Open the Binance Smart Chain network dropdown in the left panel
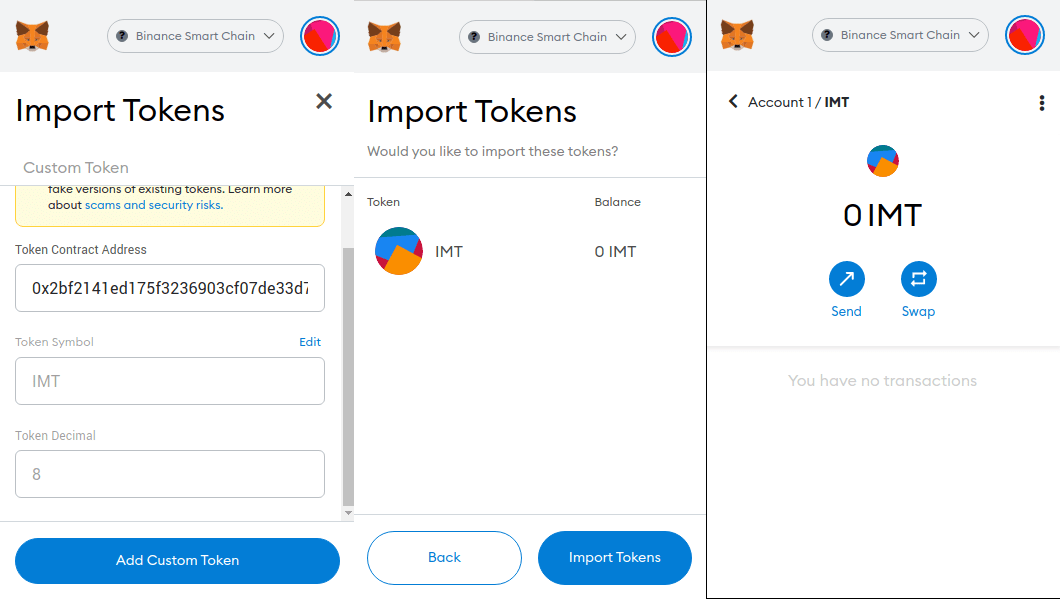This screenshot has height=599, width=1060. pos(195,36)
